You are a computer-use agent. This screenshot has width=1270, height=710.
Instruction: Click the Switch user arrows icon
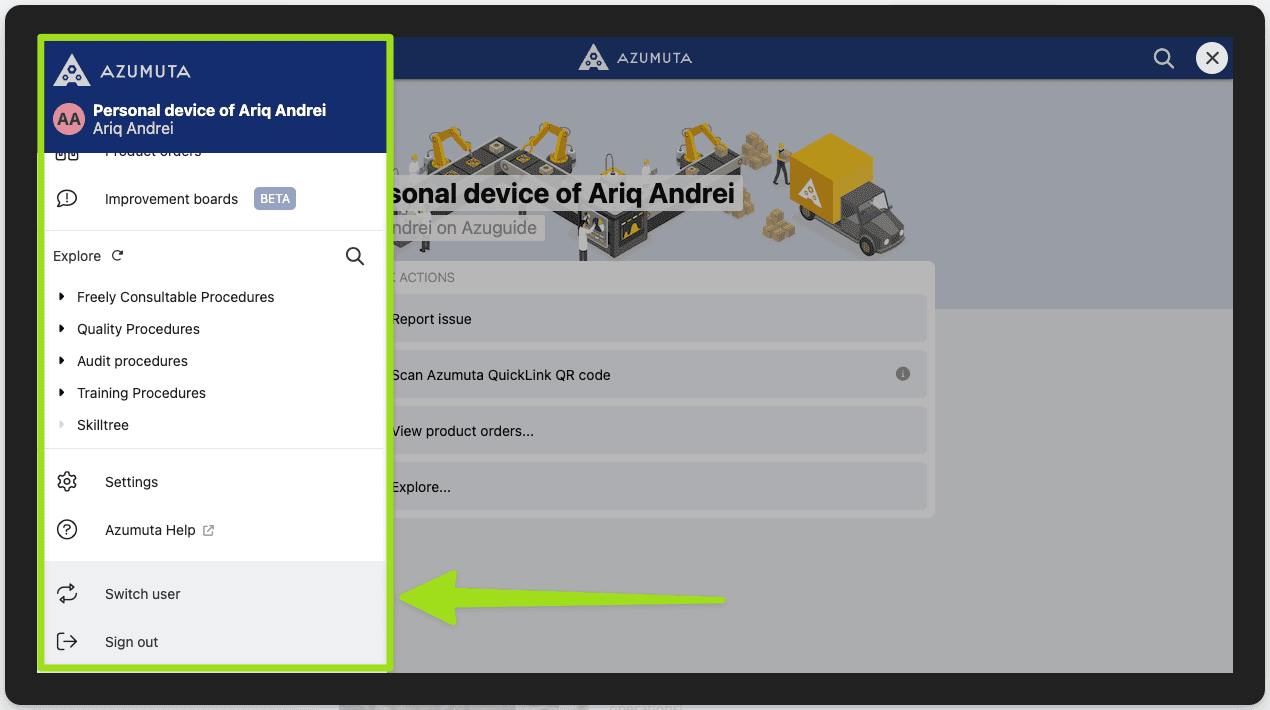pos(67,594)
